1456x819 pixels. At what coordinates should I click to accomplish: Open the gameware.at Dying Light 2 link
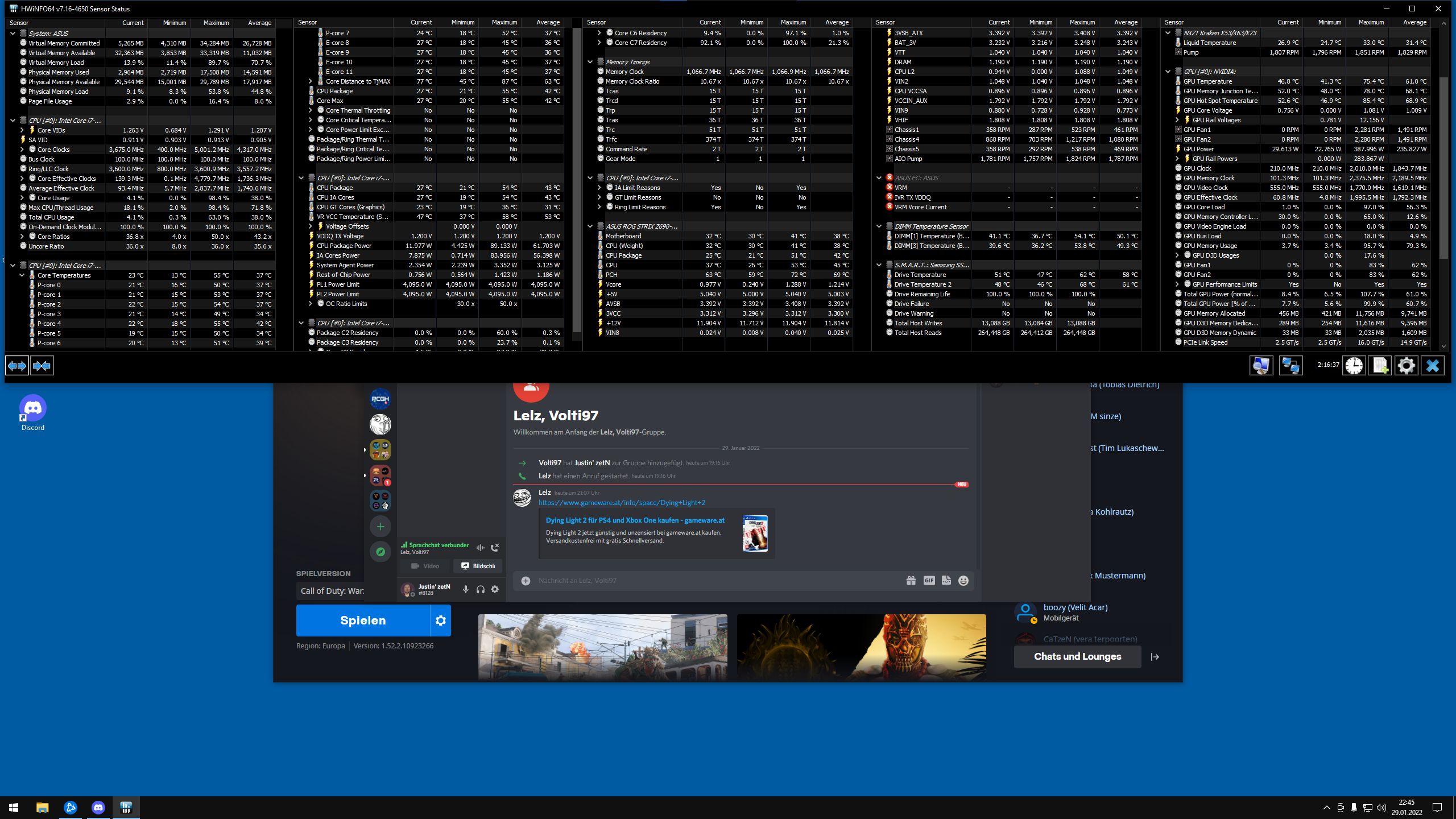click(622, 503)
